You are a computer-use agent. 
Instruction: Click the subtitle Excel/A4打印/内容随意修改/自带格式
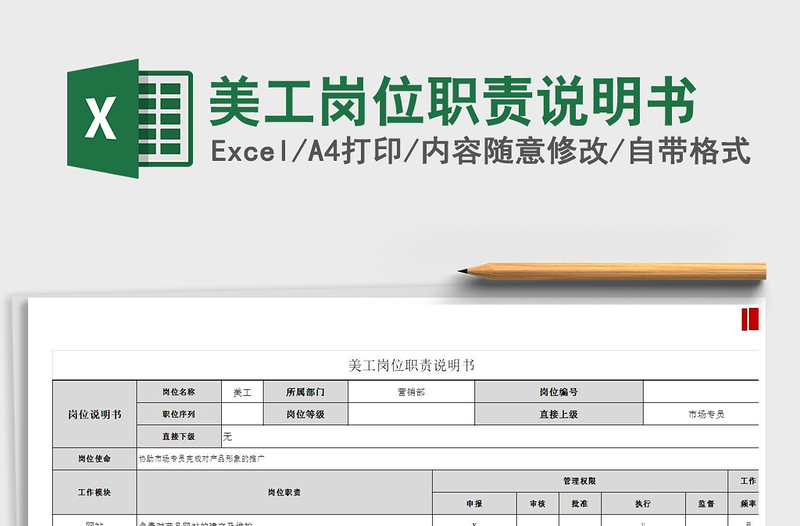481,151
